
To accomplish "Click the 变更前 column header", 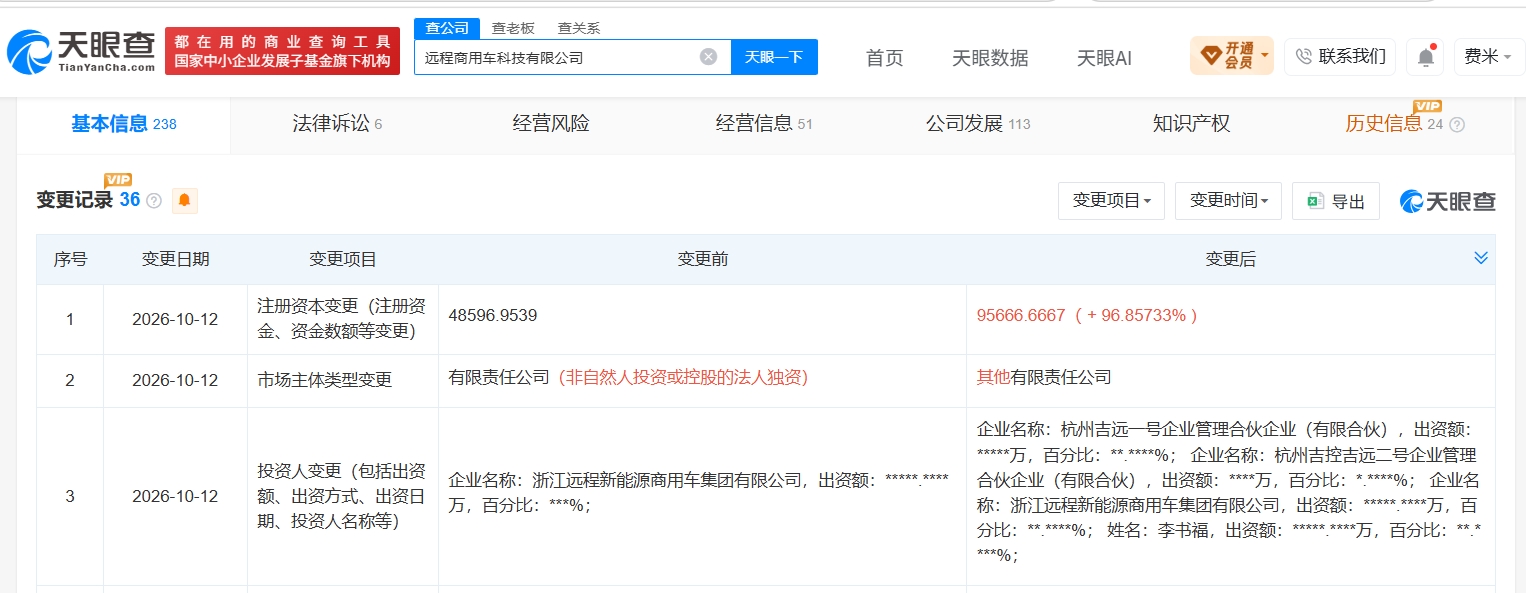I will pyautogui.click(x=702, y=260).
